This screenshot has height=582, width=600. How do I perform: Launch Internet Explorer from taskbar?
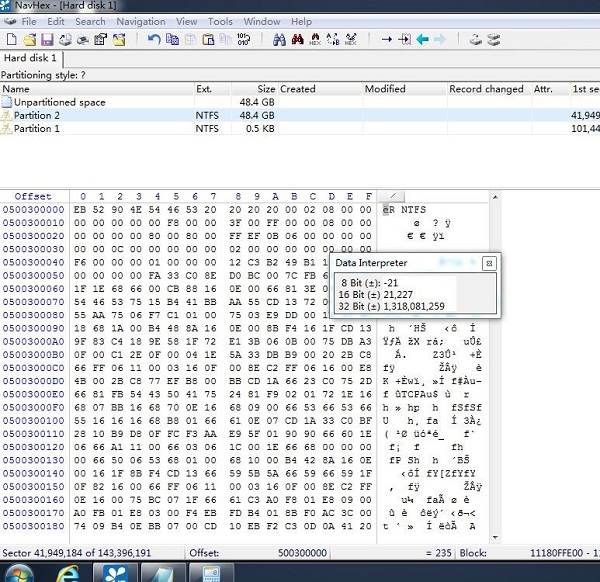(68, 573)
